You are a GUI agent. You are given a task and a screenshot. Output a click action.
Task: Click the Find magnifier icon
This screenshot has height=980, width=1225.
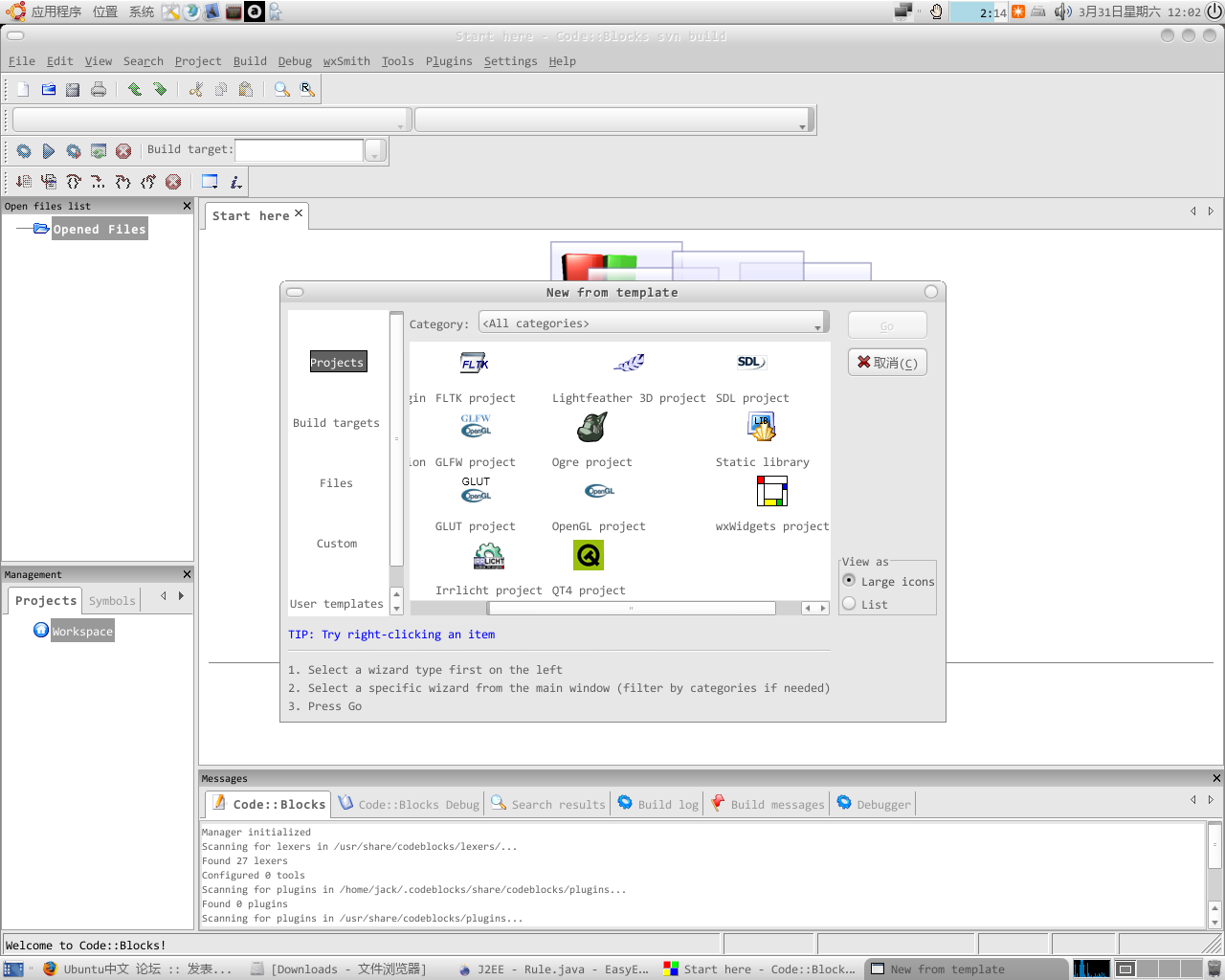click(282, 89)
